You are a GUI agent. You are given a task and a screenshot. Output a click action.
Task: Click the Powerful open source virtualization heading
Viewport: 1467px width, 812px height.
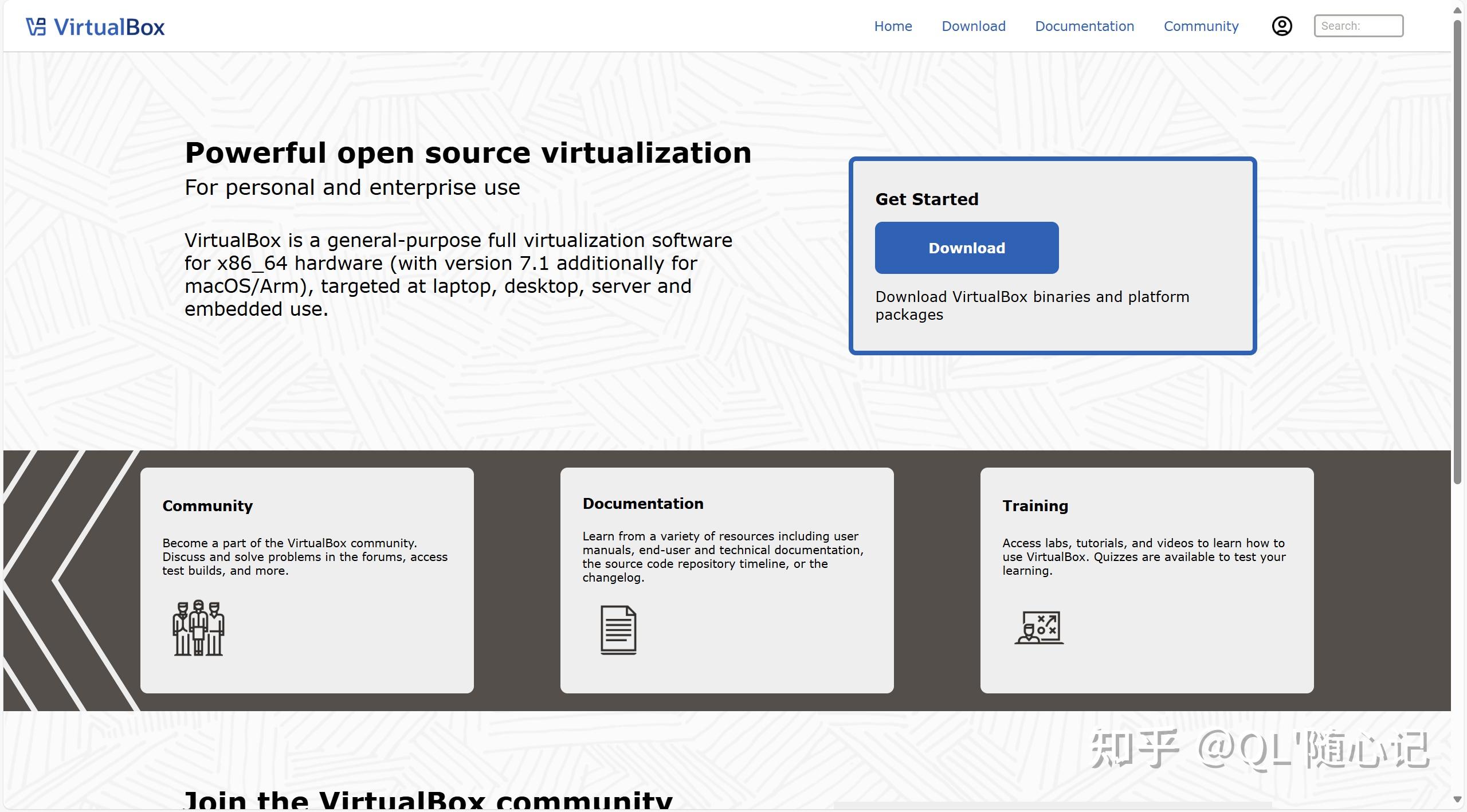[x=468, y=152]
